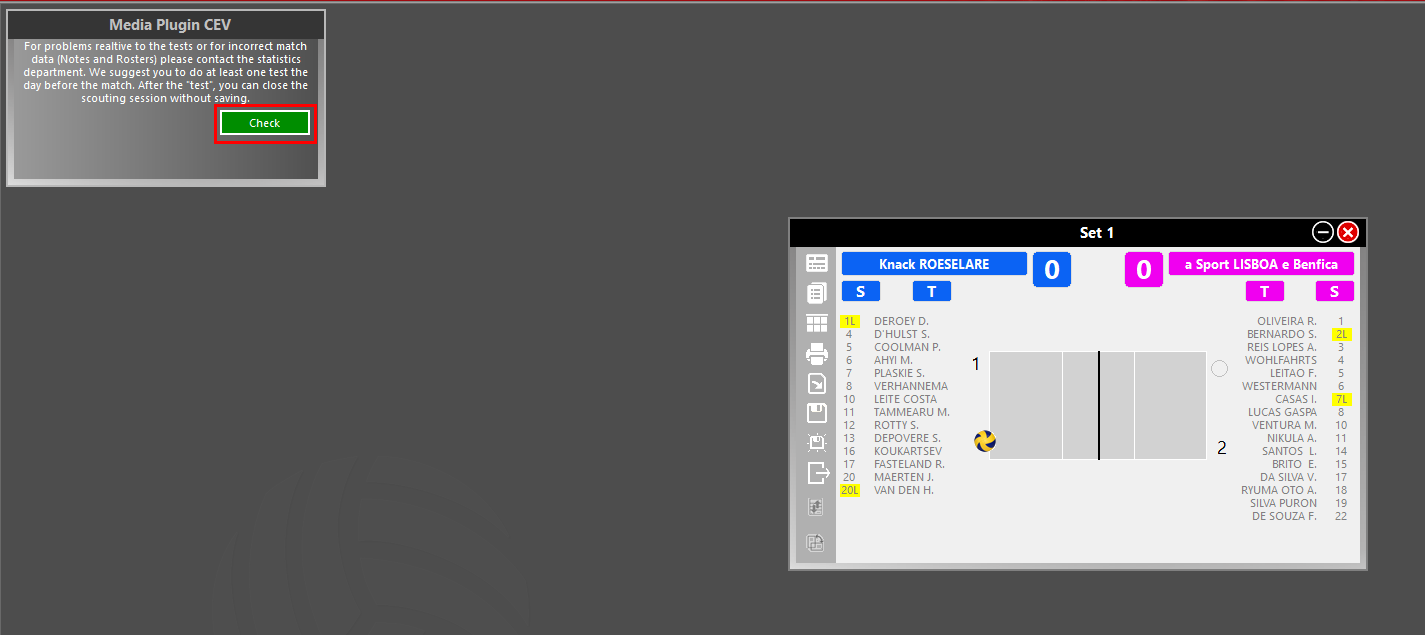The image size is (1425, 635).
Task: Minimize the Set 1 window
Action: pyautogui.click(x=1323, y=232)
